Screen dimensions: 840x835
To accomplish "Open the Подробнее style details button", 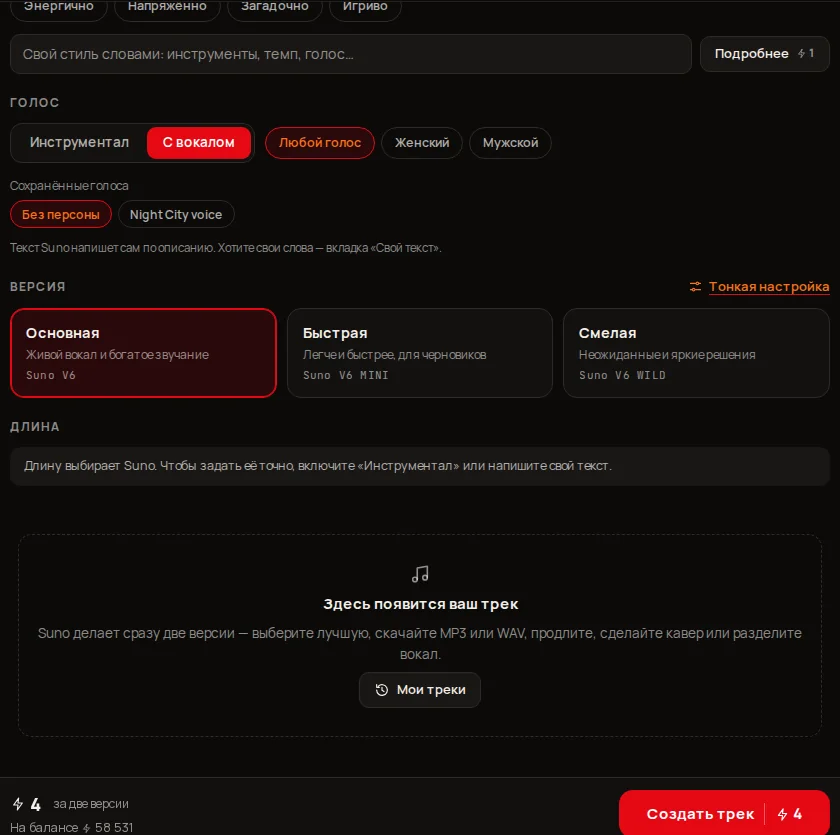I will pyautogui.click(x=764, y=54).
